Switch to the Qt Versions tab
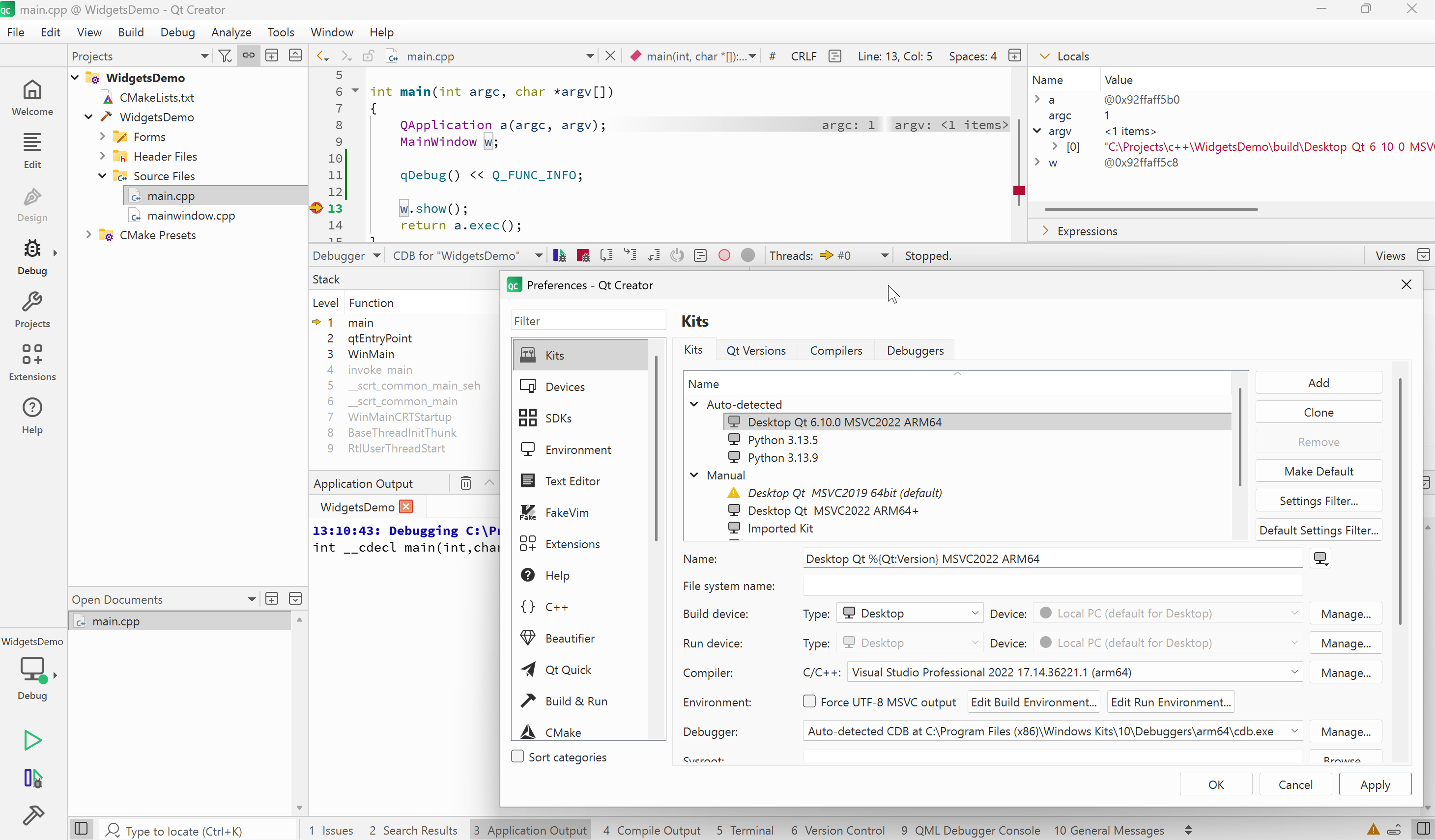1435x840 pixels. [x=756, y=351]
